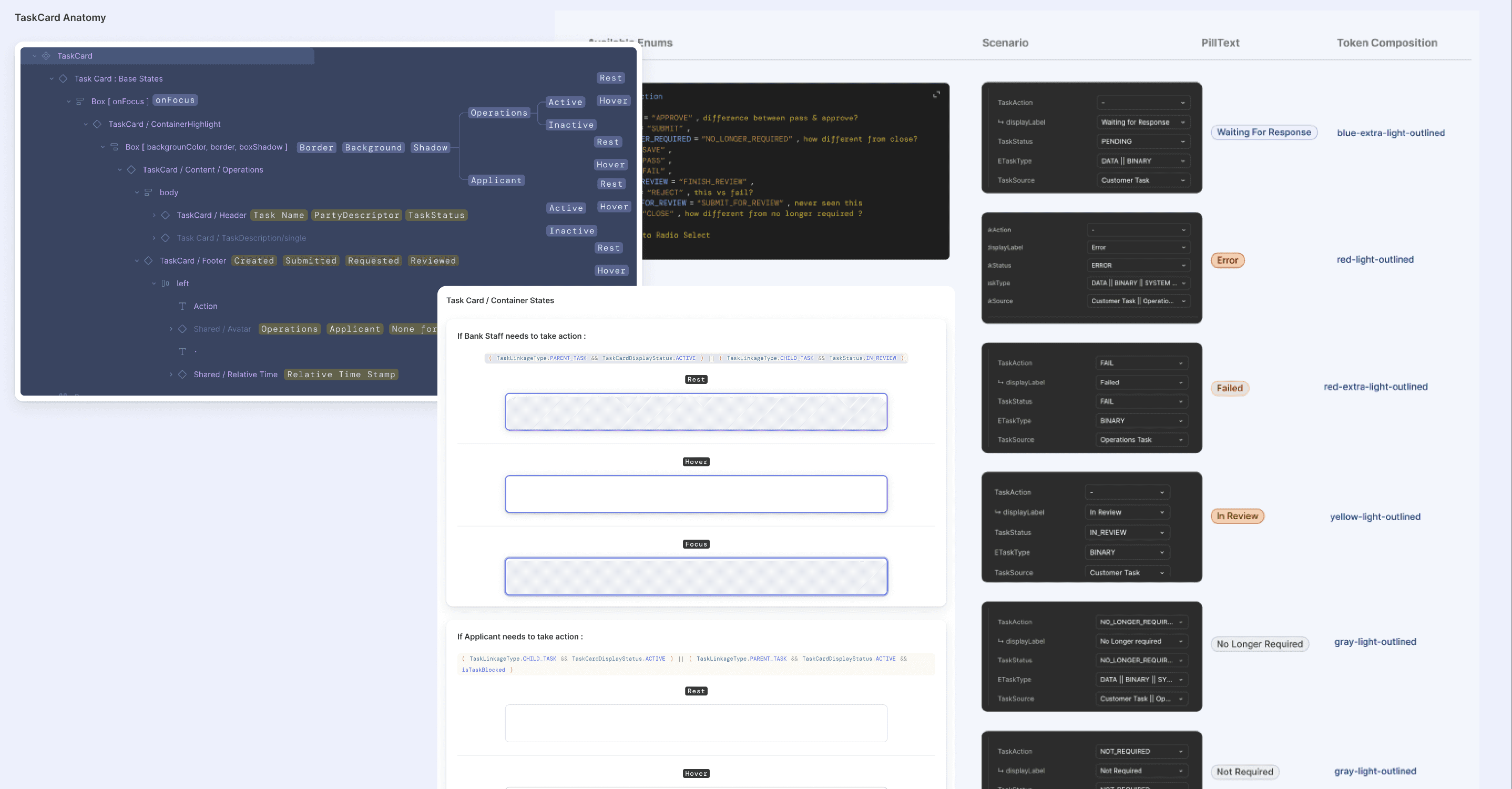Image resolution: width=1512 pixels, height=789 pixels.
Task: Click the Waiting For Response pill
Action: point(1264,133)
